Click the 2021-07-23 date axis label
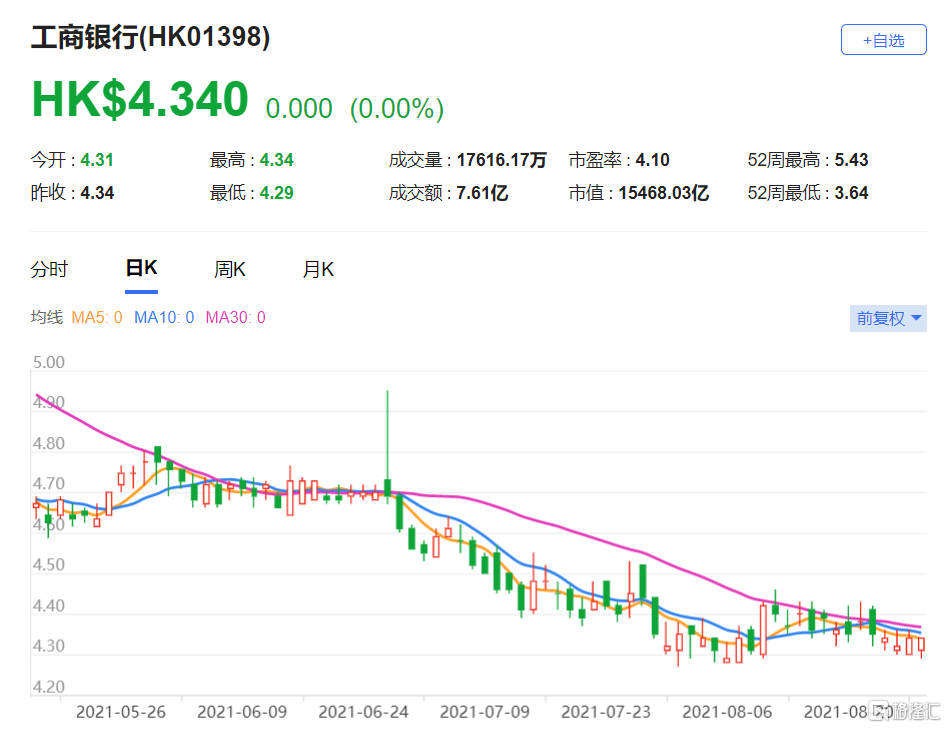Screen dimensions: 948x729 pos(606,712)
